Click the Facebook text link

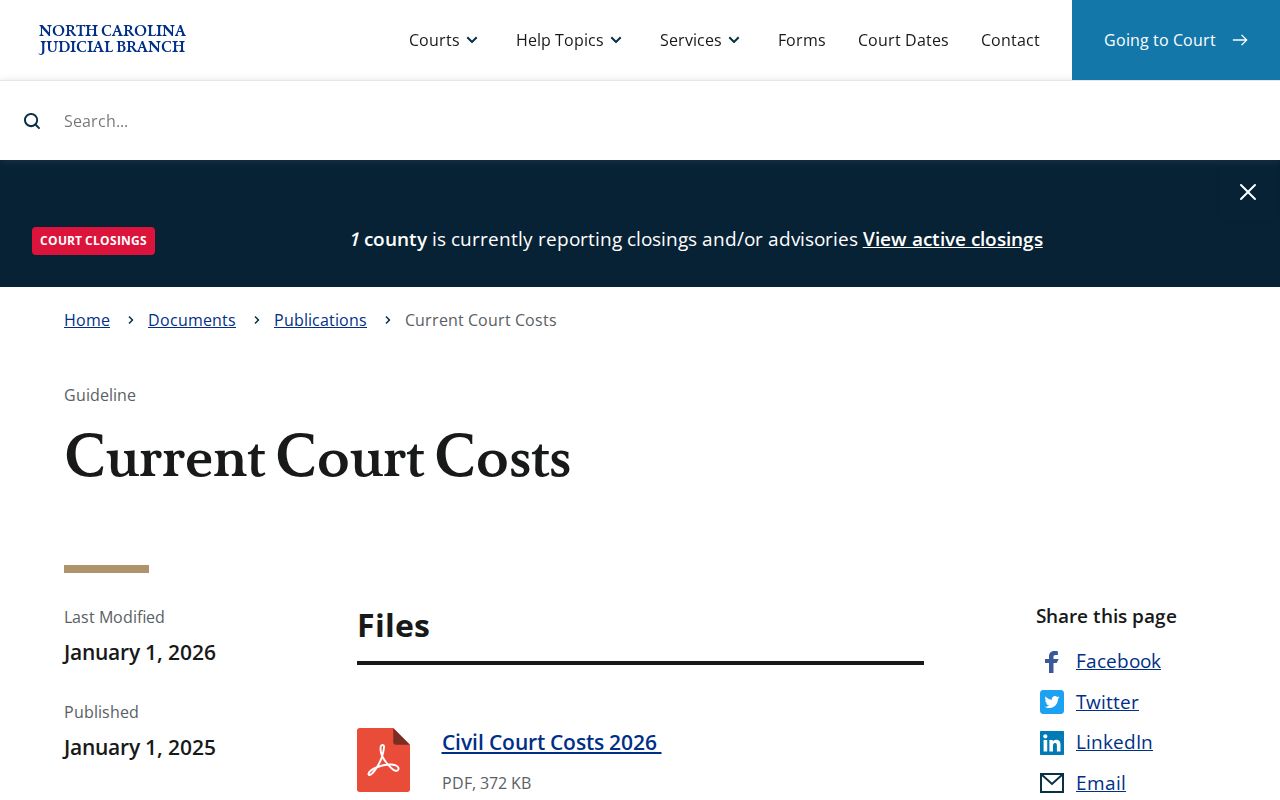click(x=1118, y=661)
